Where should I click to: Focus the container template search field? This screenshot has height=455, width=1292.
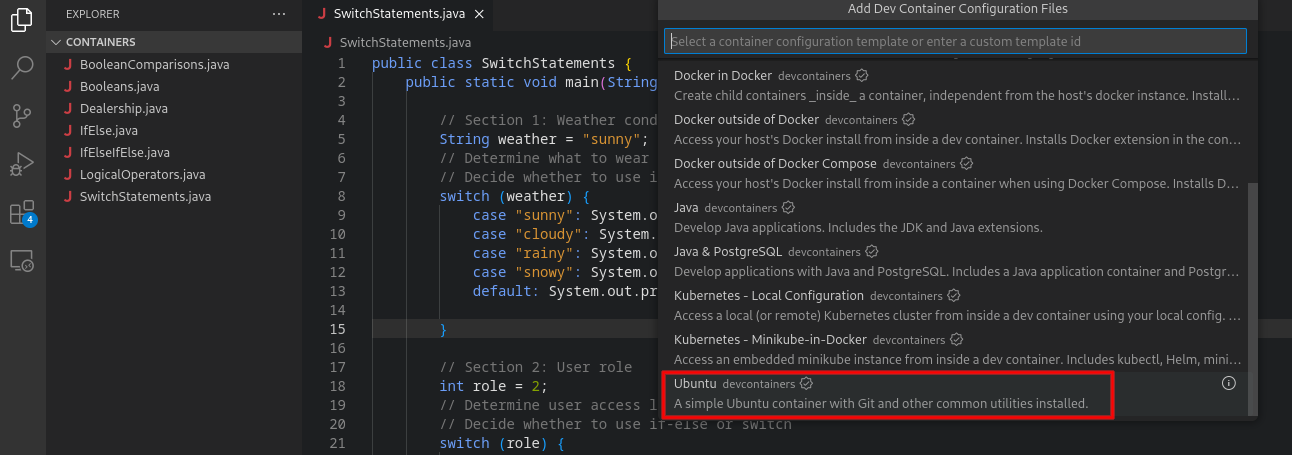point(955,41)
